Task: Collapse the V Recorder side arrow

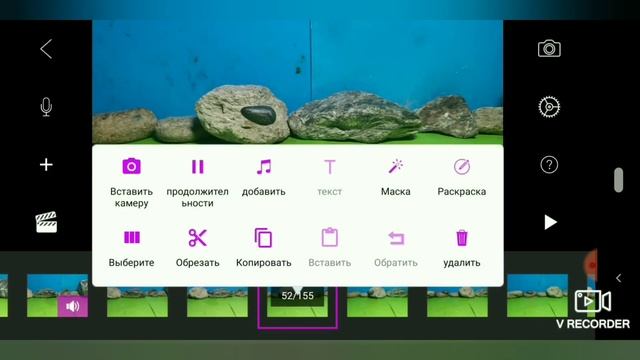Action: pos(619,278)
